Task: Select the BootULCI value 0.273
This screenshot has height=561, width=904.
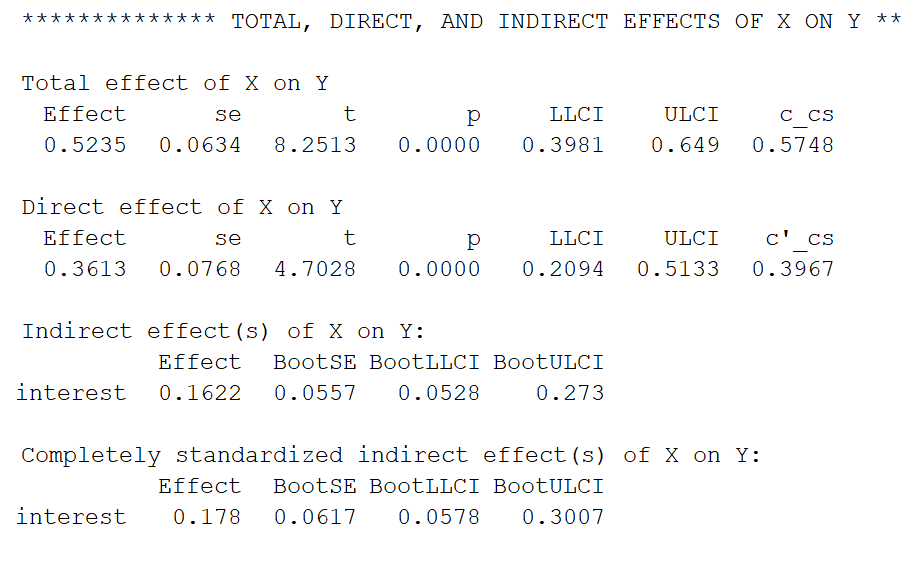Action: click(570, 393)
